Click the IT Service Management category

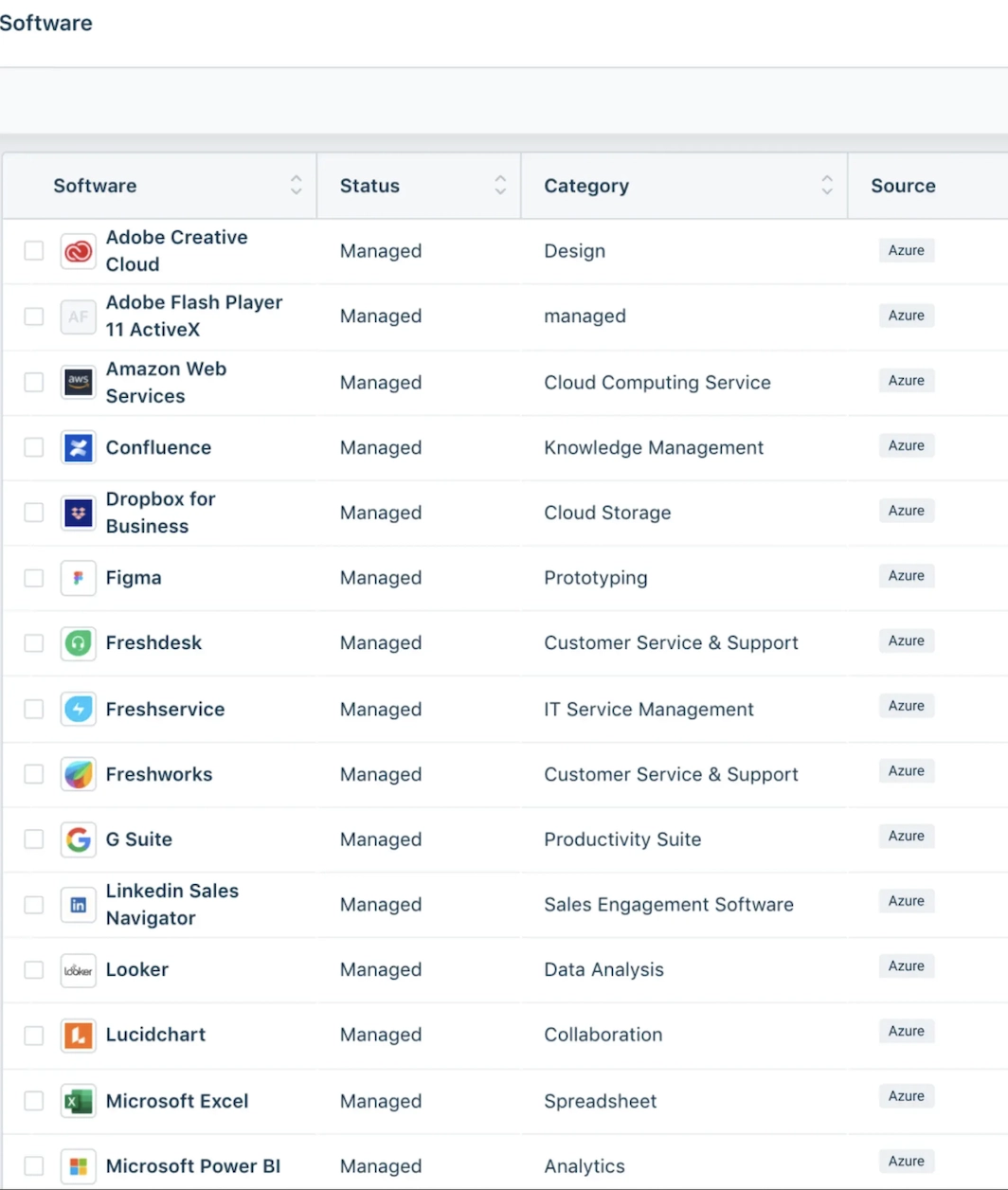[x=649, y=710]
